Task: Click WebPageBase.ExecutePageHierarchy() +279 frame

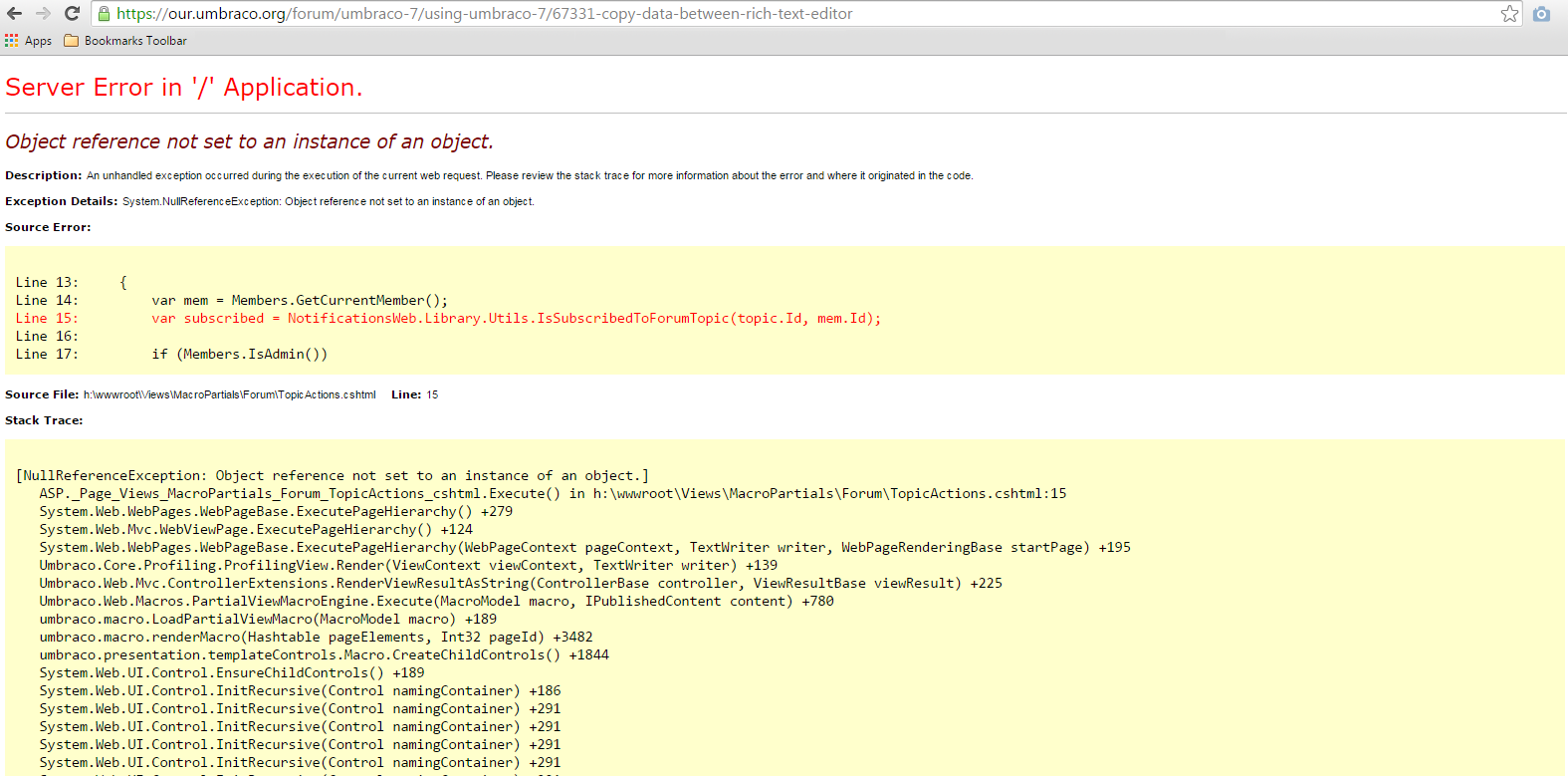Action: pyautogui.click(x=276, y=512)
